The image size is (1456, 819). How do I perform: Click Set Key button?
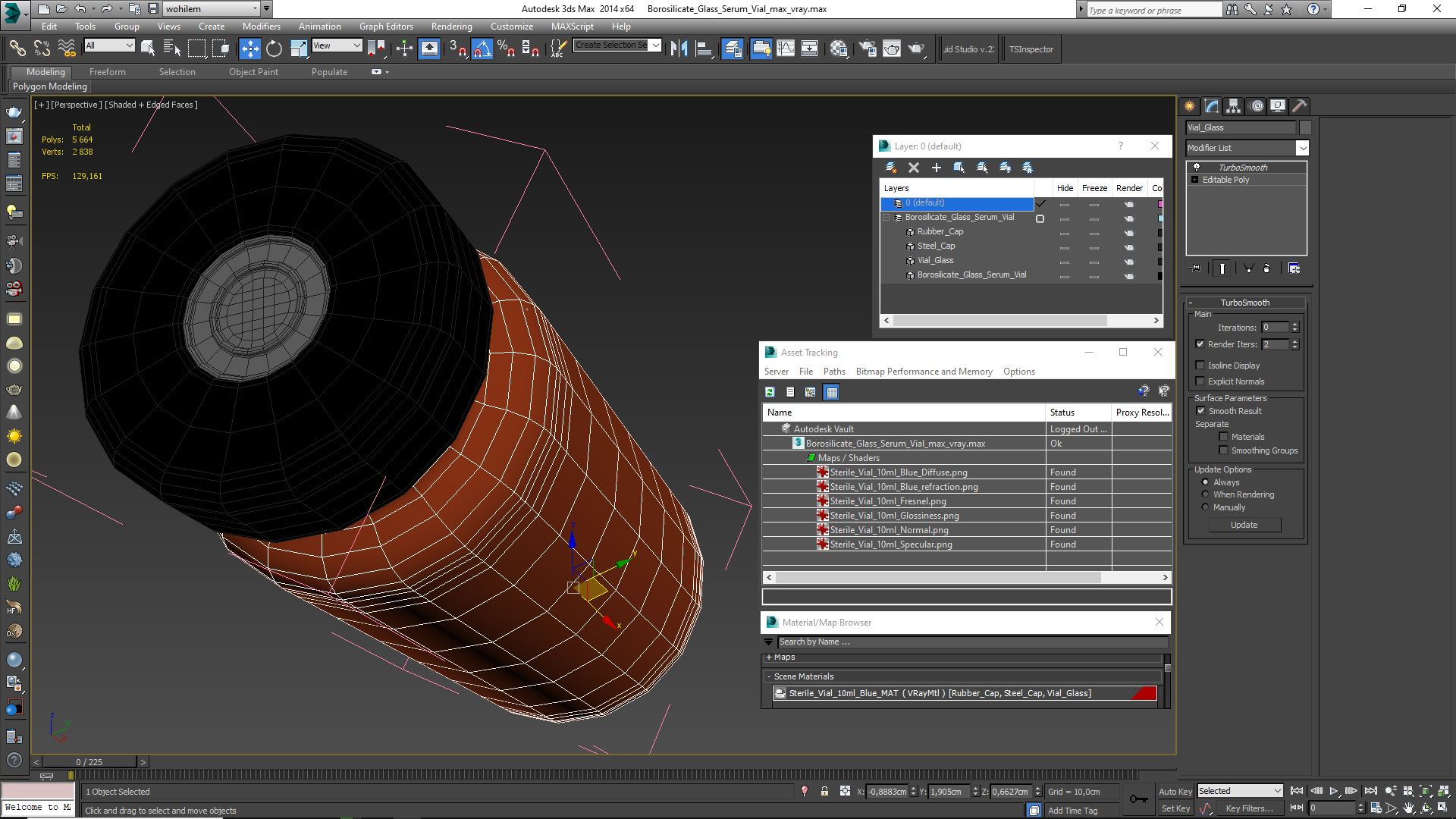pyautogui.click(x=1175, y=808)
